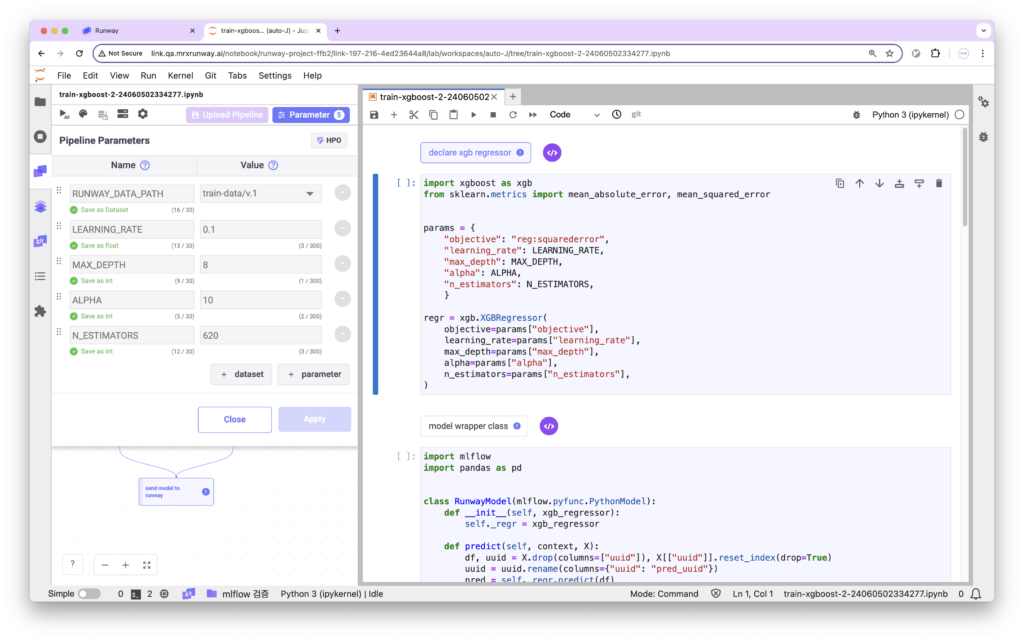Click the Parameter button
1024x641 pixels.
[311, 115]
